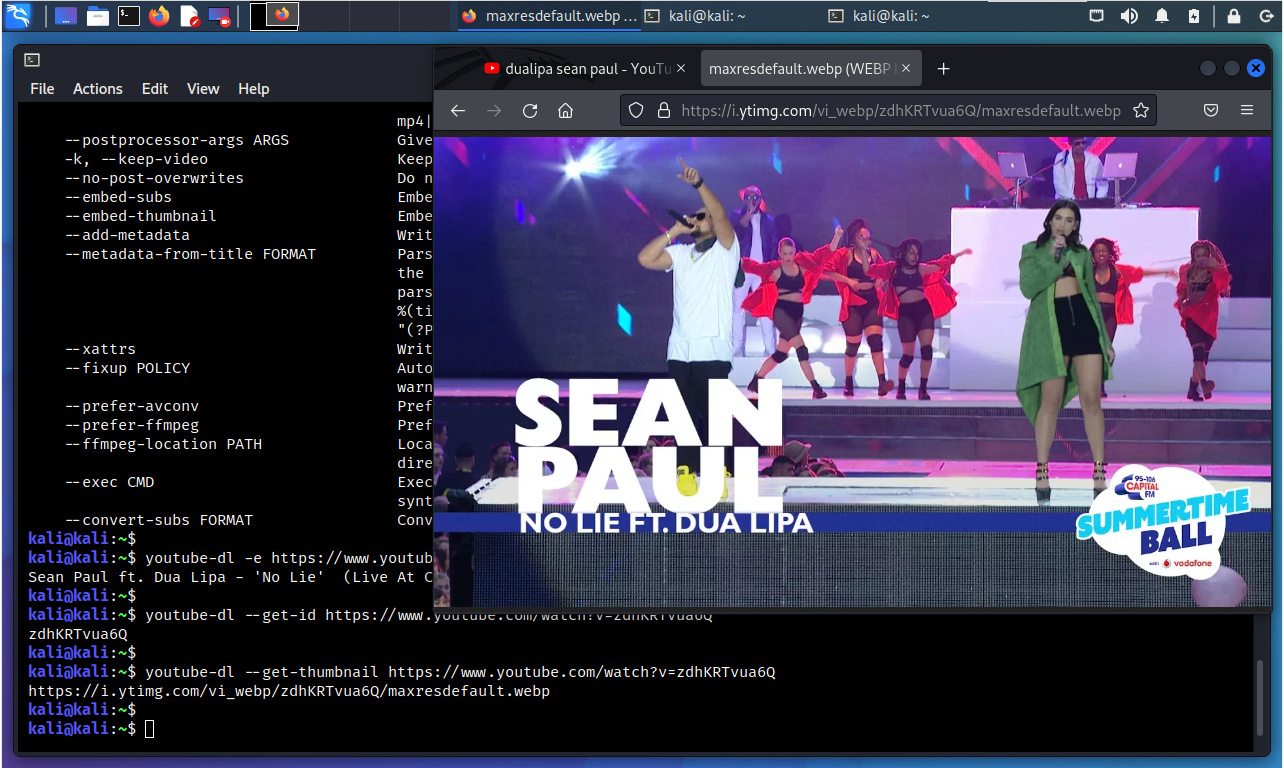Go to Firefox home page

point(566,111)
